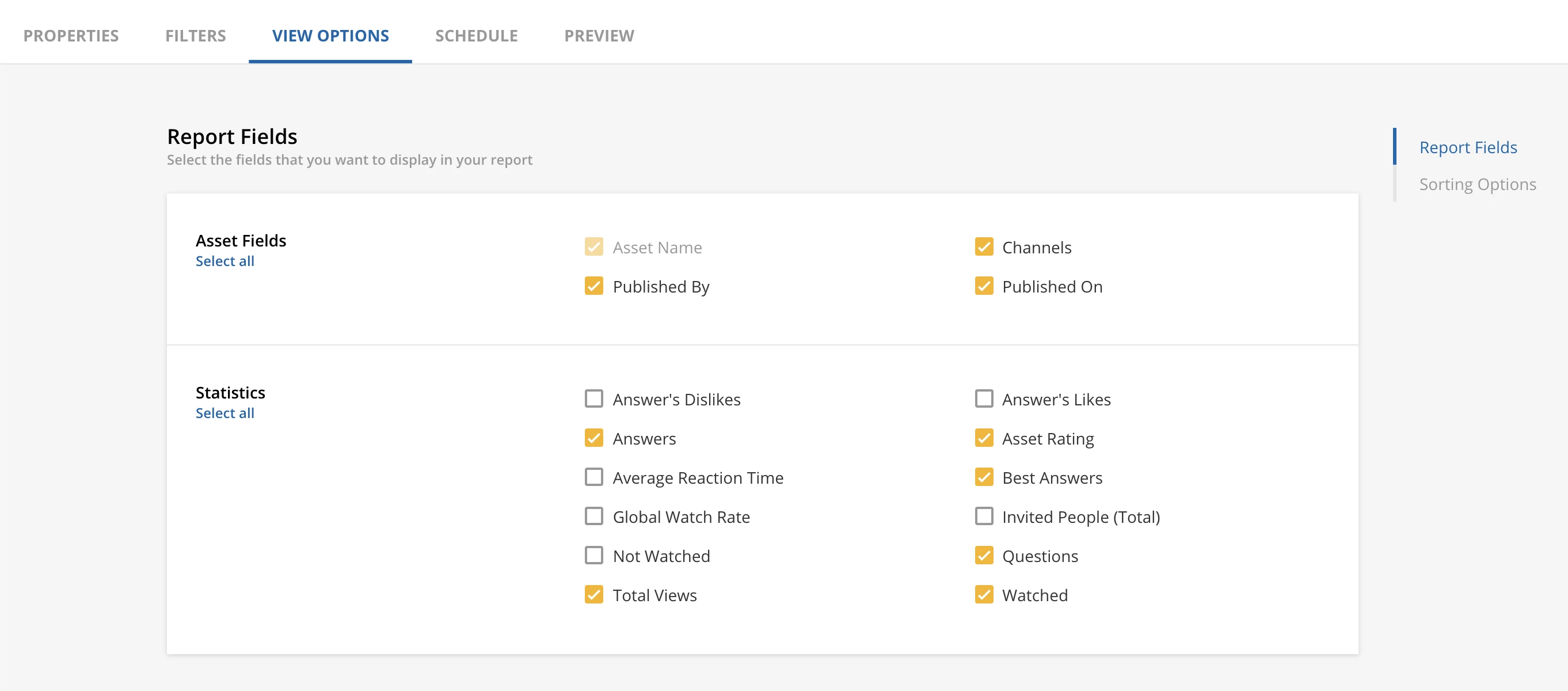The height and width of the screenshot is (691, 1568).
Task: Uncheck the Published On checkbox
Action: (x=984, y=286)
